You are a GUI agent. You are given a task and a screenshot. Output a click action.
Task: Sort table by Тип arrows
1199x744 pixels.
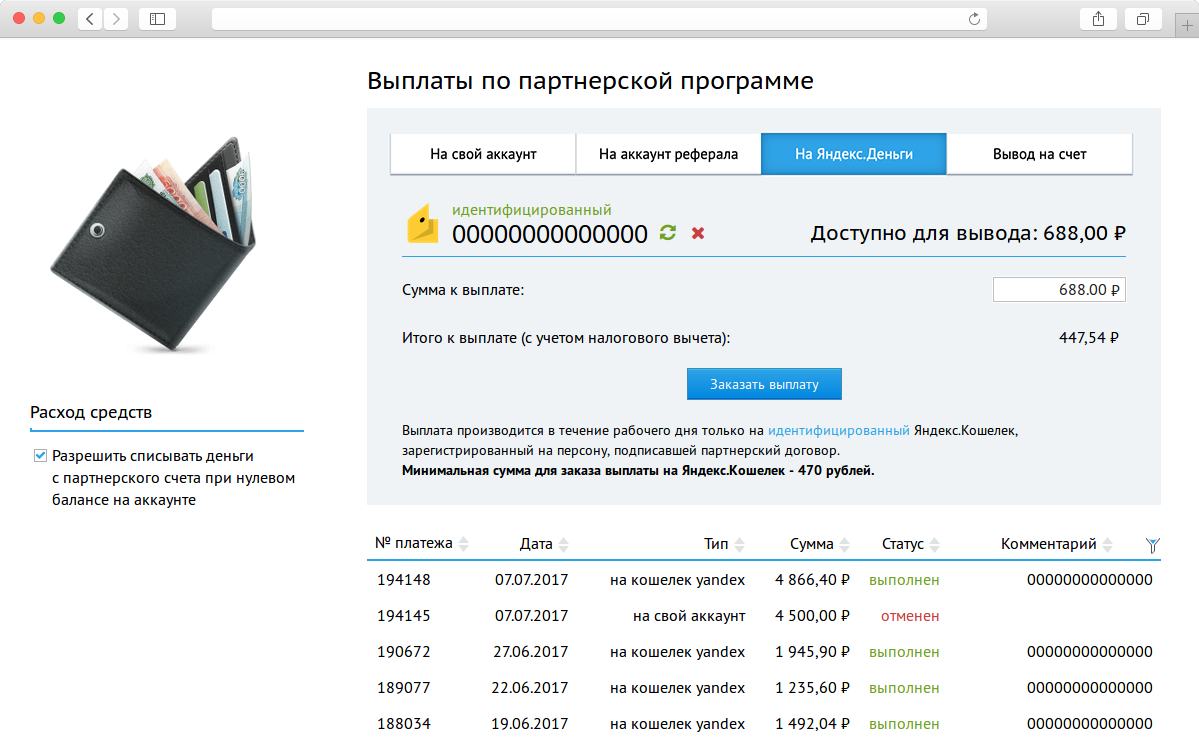click(x=739, y=544)
